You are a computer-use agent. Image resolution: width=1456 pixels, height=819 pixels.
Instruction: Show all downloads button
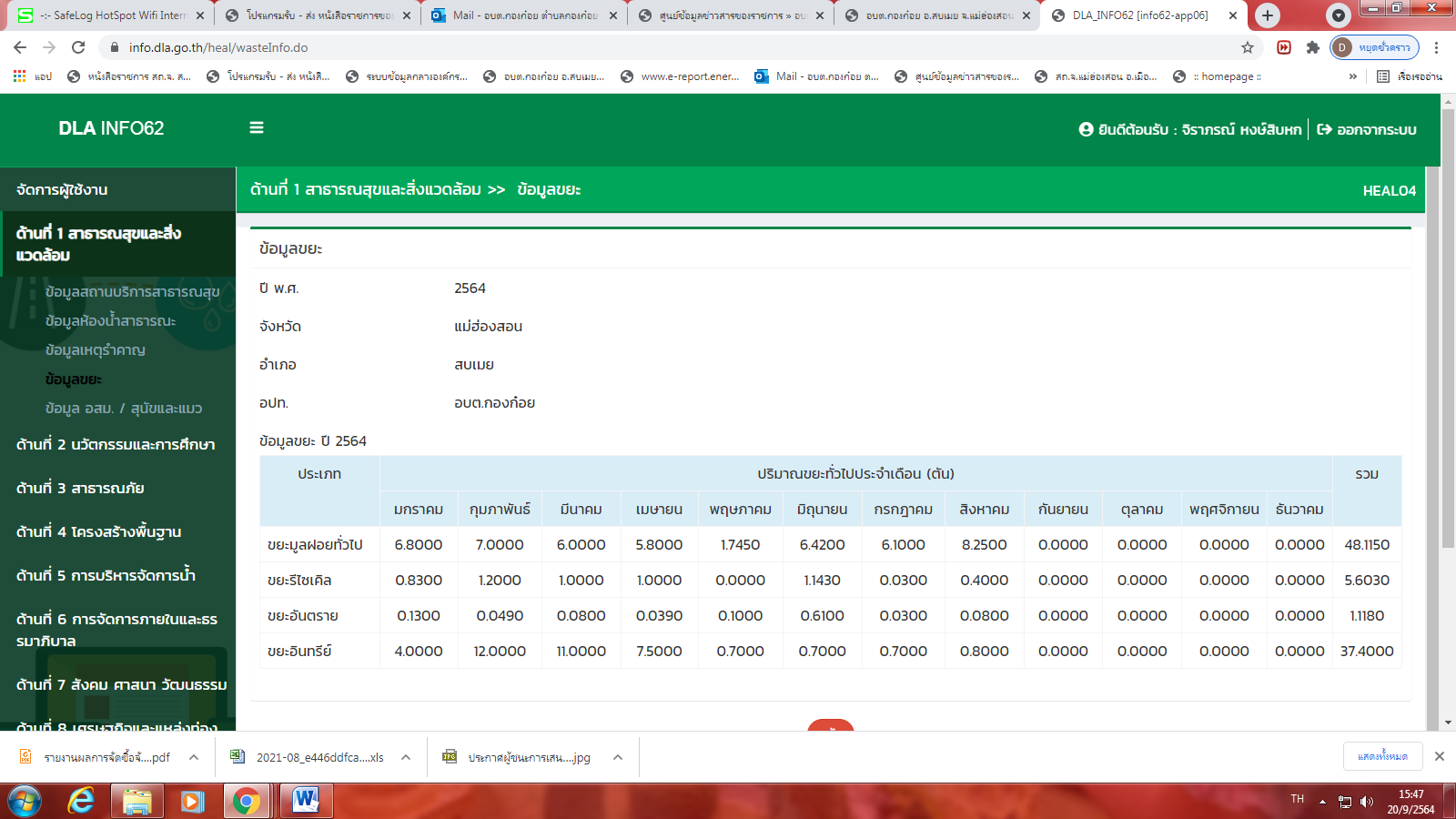[1382, 756]
